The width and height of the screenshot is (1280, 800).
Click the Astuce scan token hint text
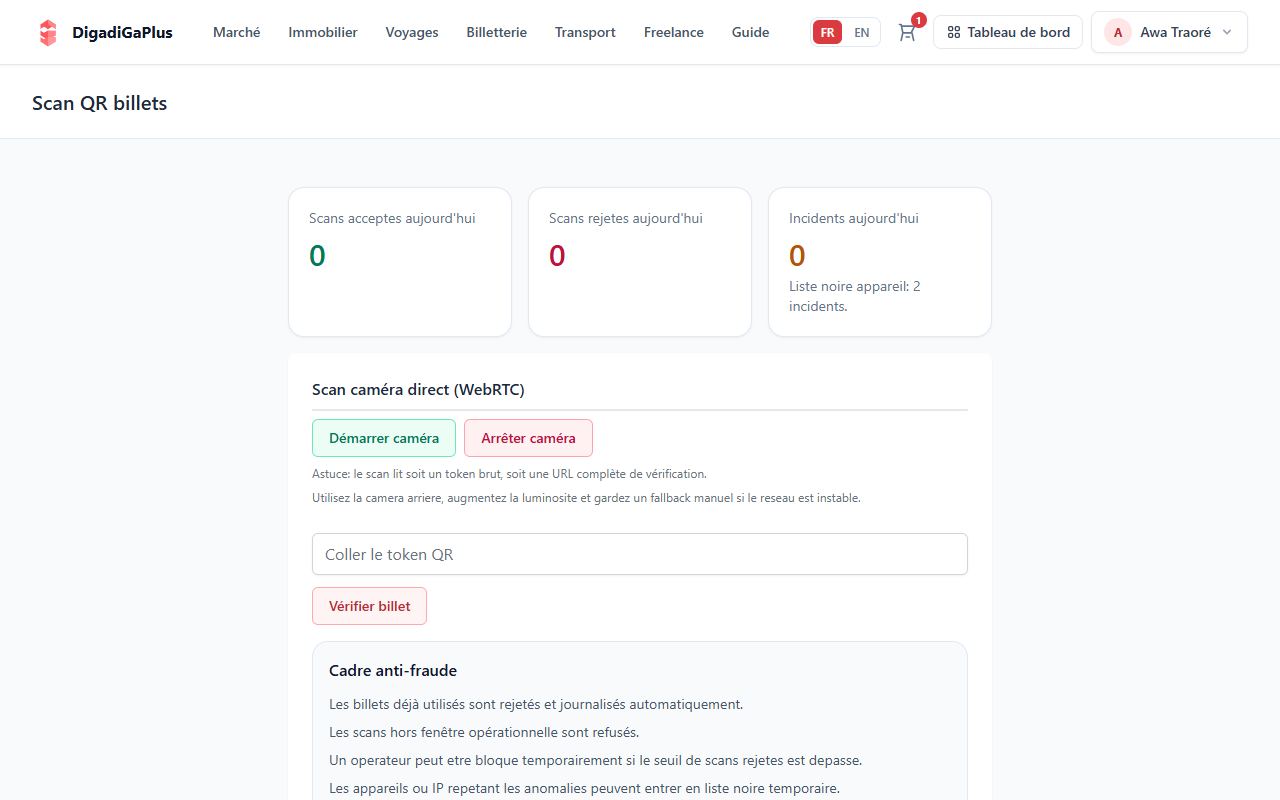point(509,474)
